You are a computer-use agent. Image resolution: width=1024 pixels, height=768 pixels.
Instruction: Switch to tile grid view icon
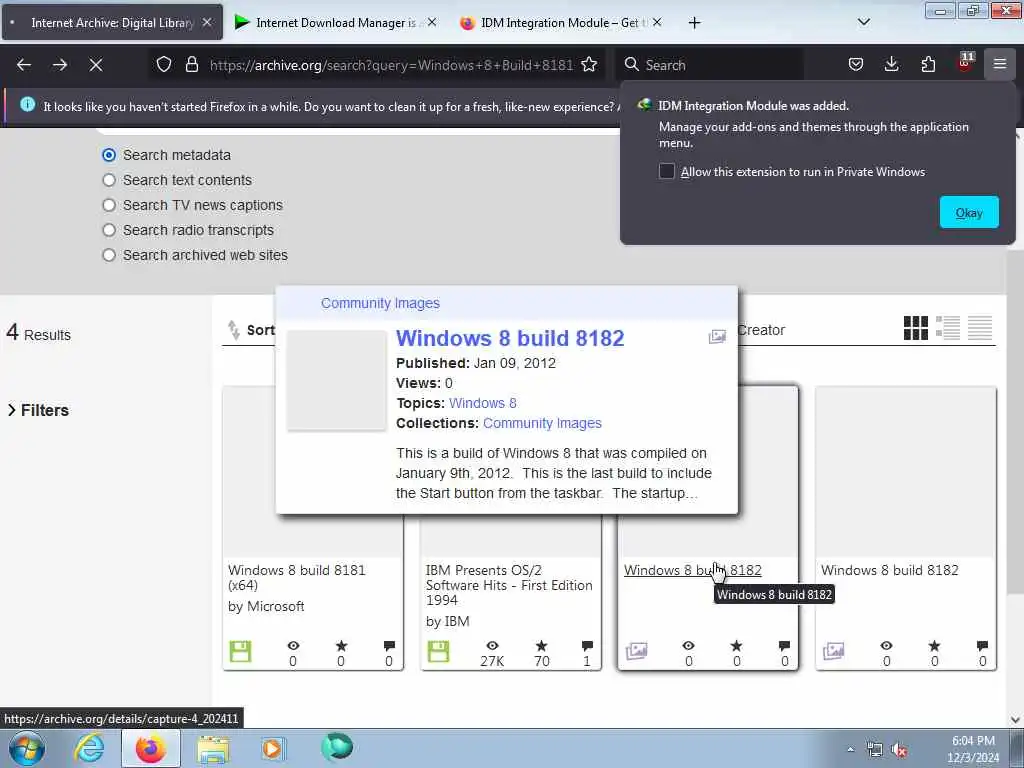pyautogui.click(x=916, y=328)
